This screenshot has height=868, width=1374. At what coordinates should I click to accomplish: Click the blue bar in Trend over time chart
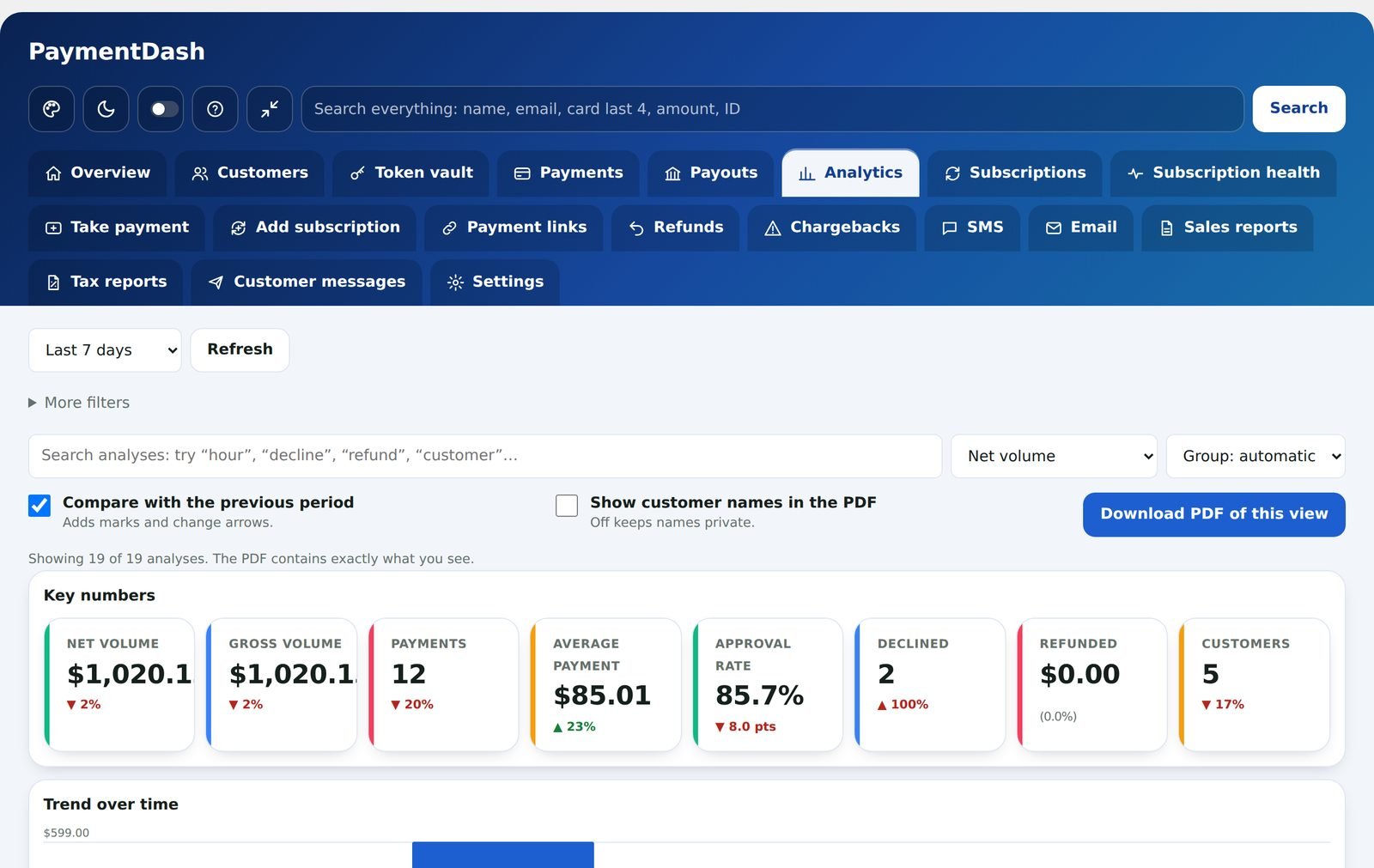502,855
